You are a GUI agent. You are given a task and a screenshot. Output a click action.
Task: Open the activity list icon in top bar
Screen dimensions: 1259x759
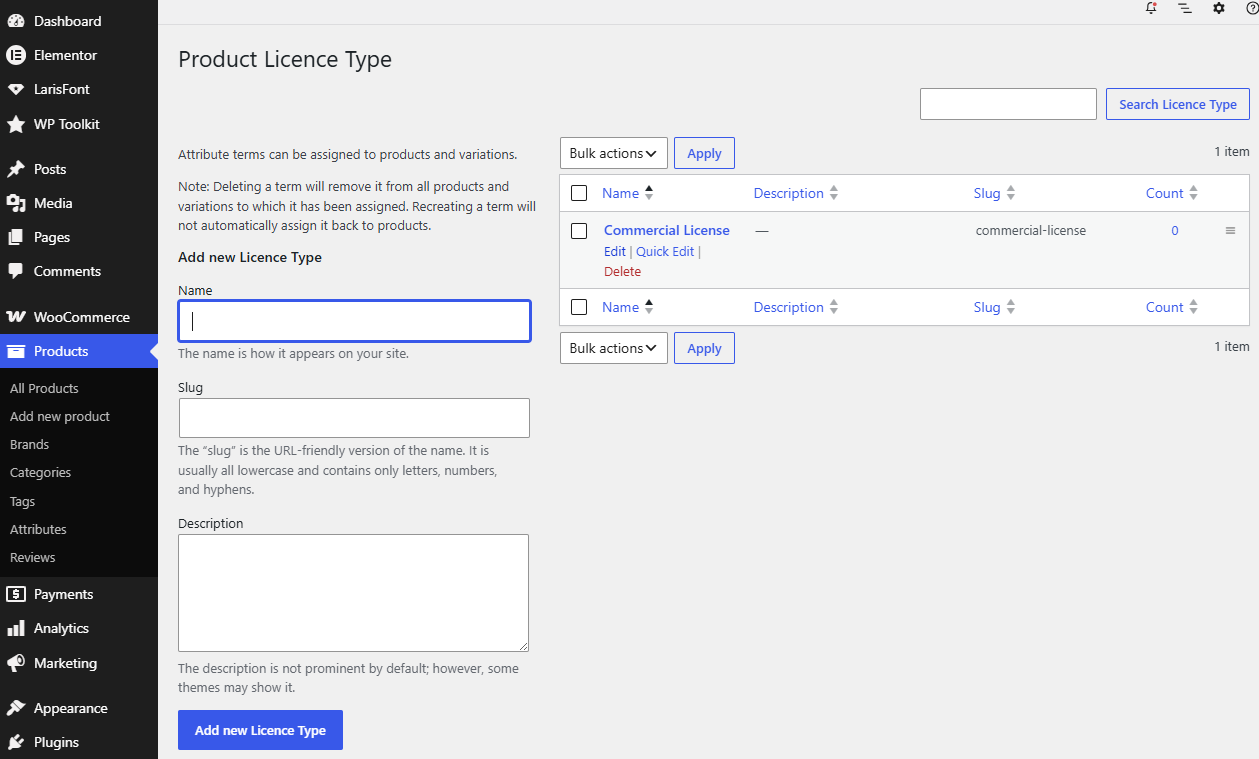tap(1185, 8)
